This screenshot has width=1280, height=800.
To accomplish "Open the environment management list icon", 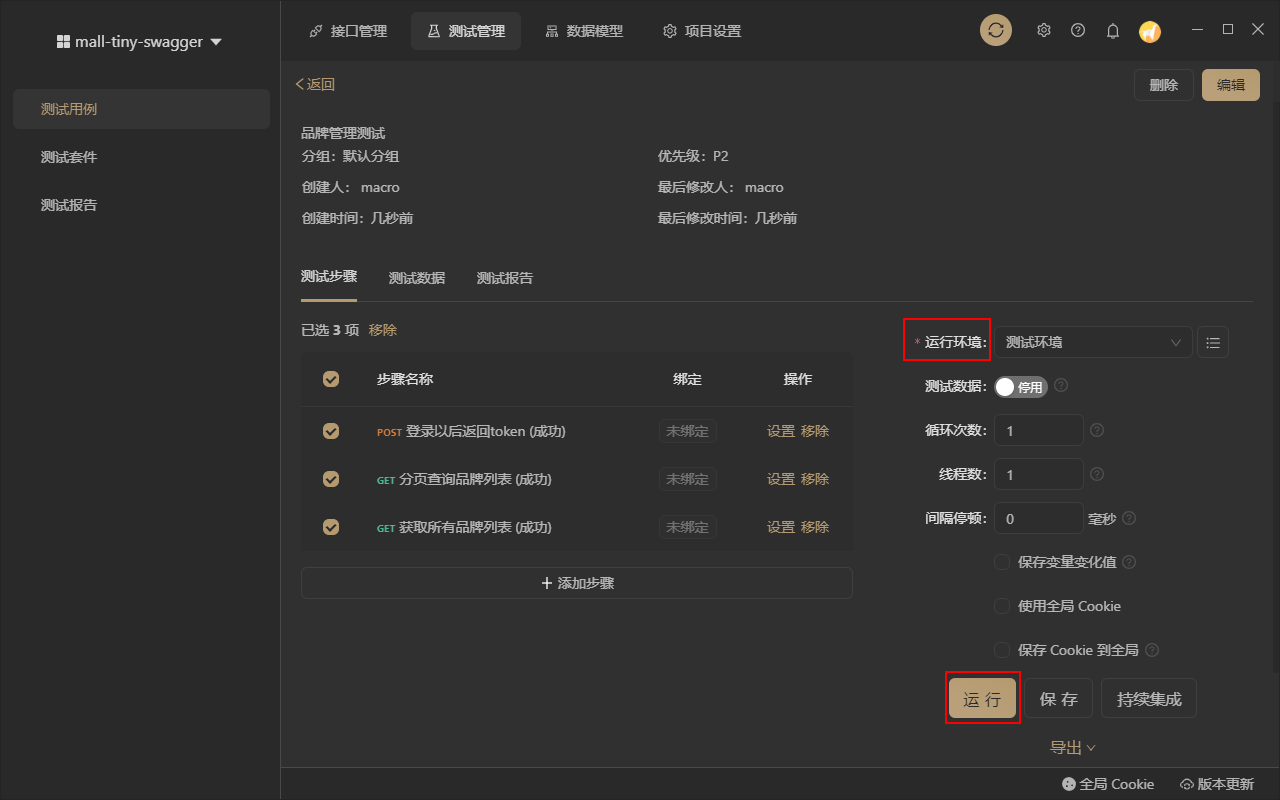I will click(x=1212, y=341).
